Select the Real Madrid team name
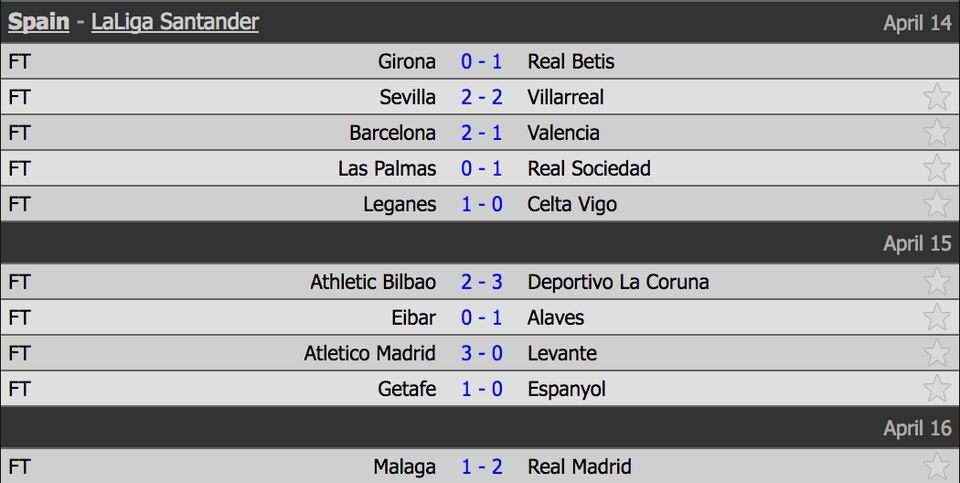The height and width of the screenshot is (483, 960). click(579, 466)
